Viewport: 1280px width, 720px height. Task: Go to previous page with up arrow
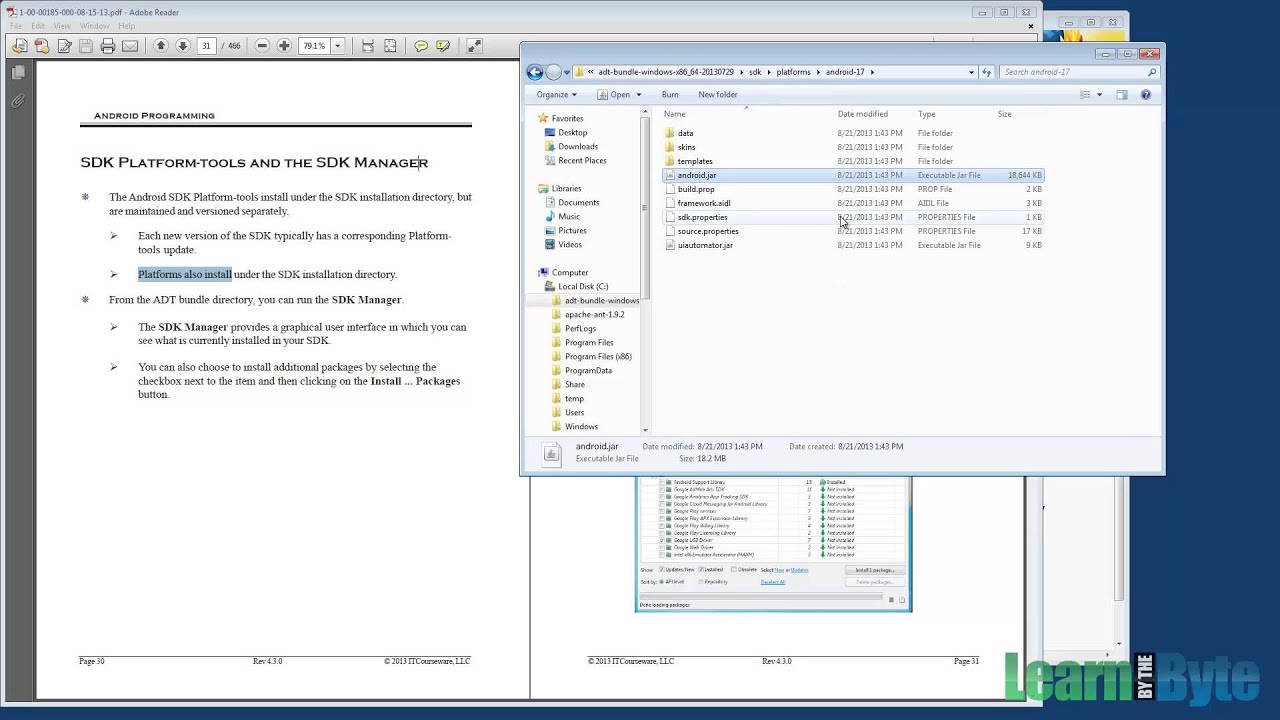coord(160,46)
